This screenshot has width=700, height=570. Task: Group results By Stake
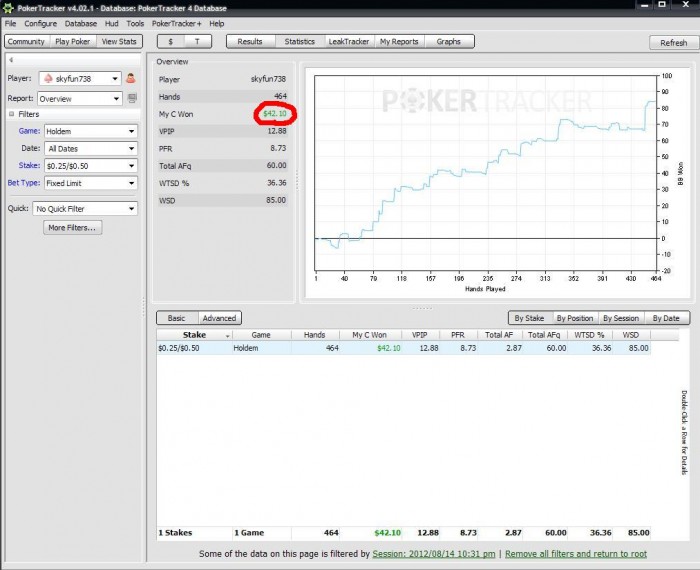click(x=529, y=318)
